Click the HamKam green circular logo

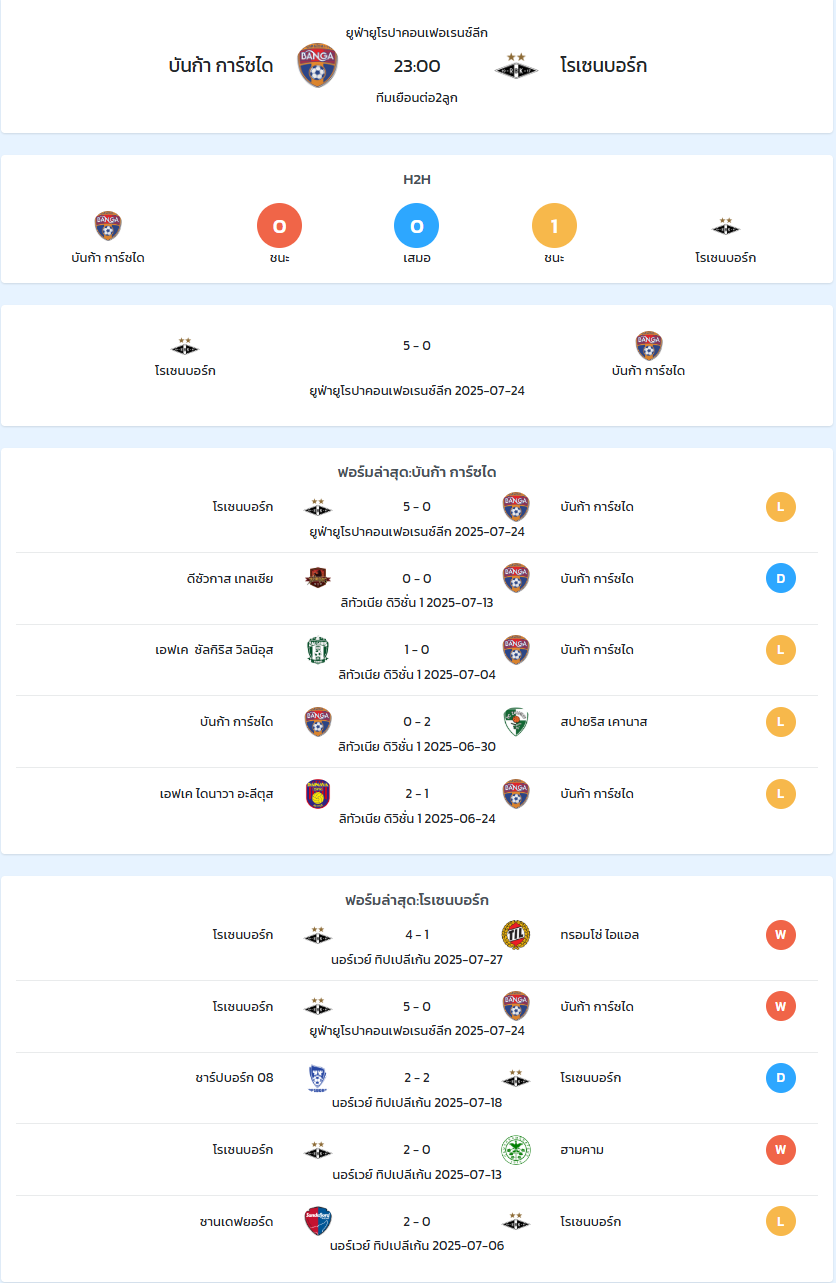[516, 1150]
